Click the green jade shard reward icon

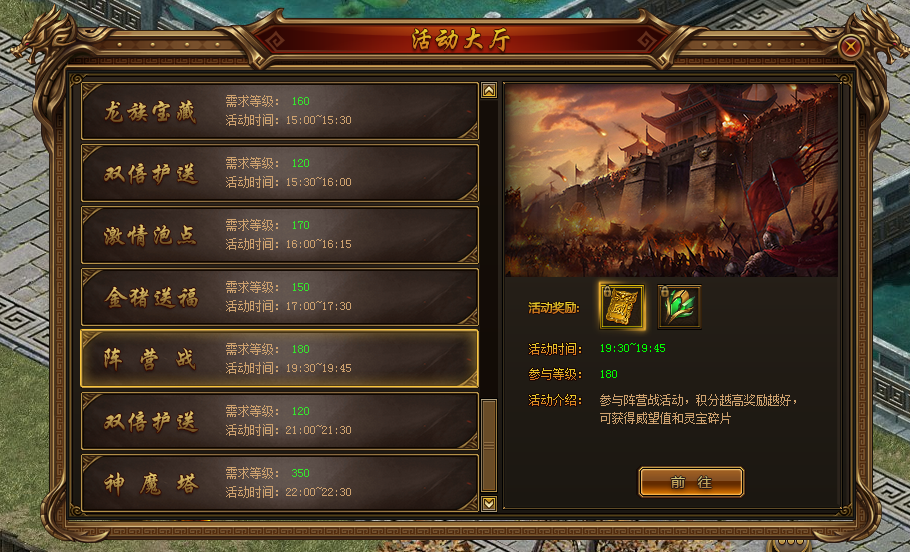679,307
